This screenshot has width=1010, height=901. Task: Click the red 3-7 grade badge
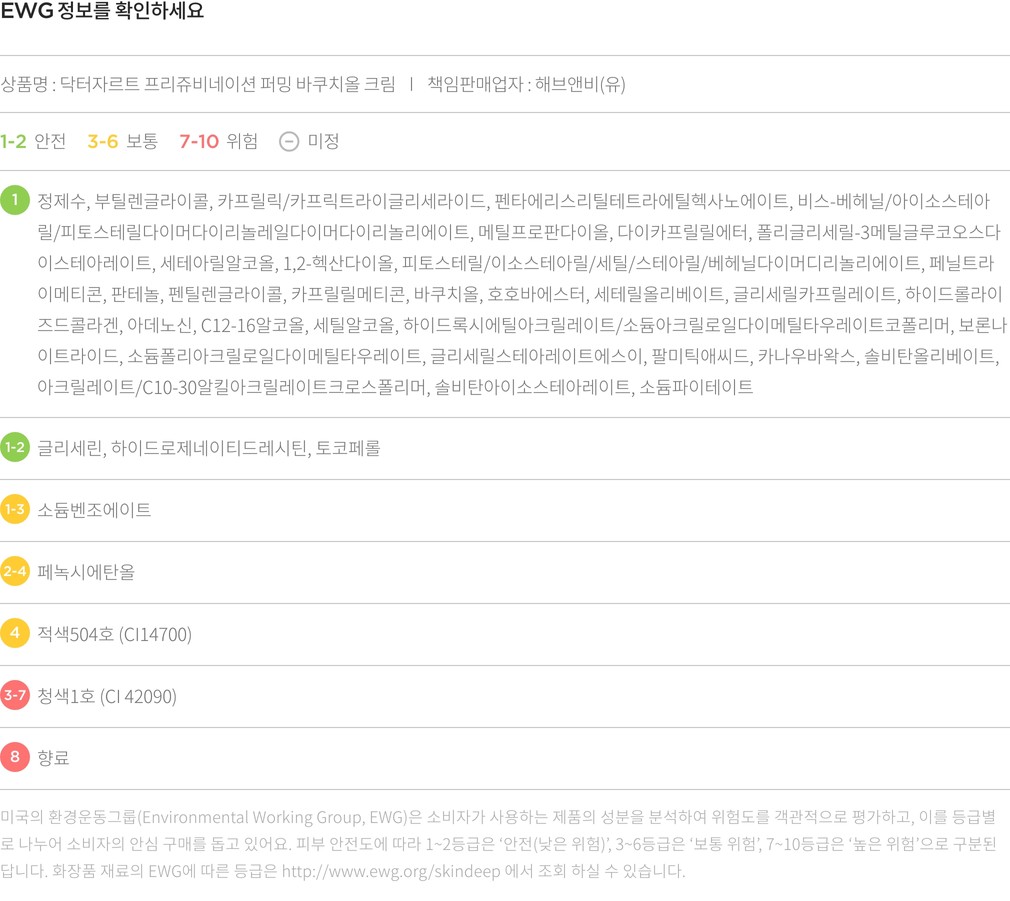click(x=15, y=695)
